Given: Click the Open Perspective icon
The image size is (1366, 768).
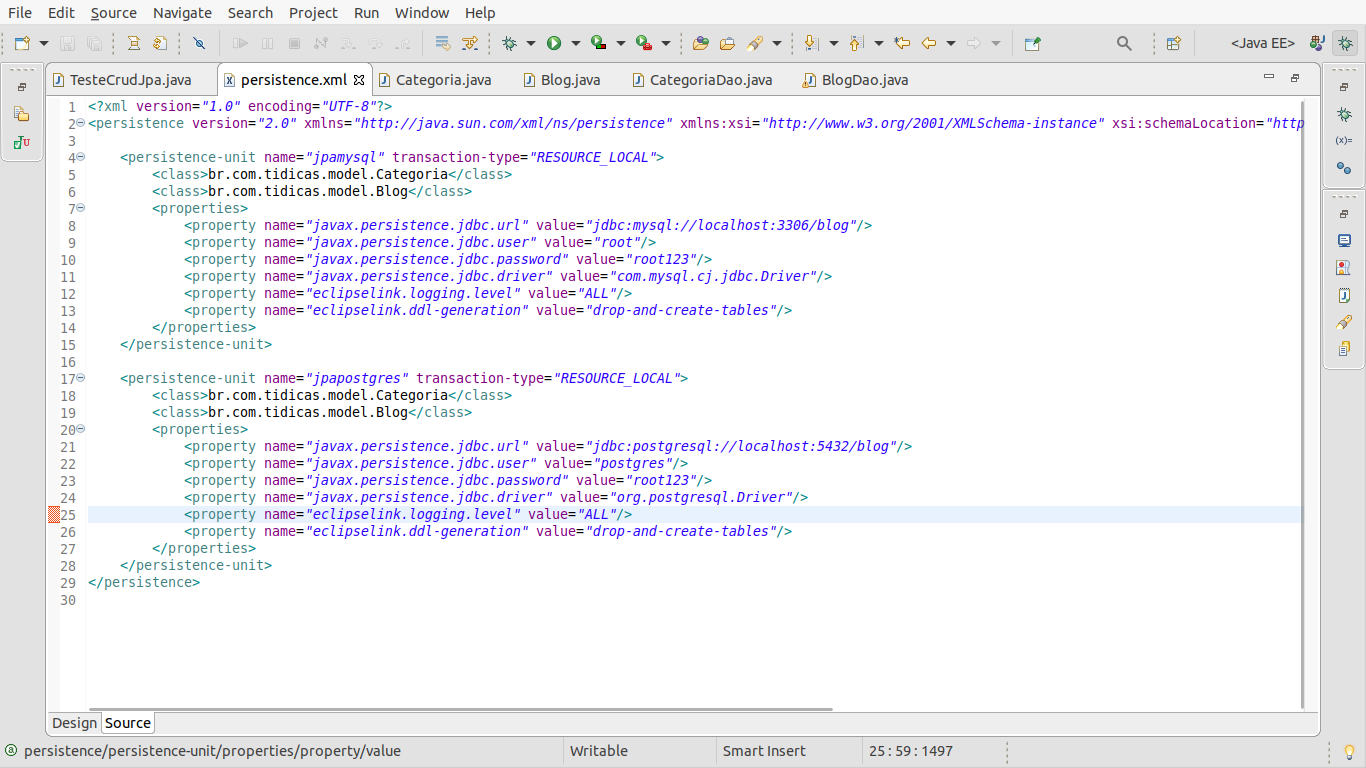Looking at the screenshot, I should pyautogui.click(x=1174, y=43).
